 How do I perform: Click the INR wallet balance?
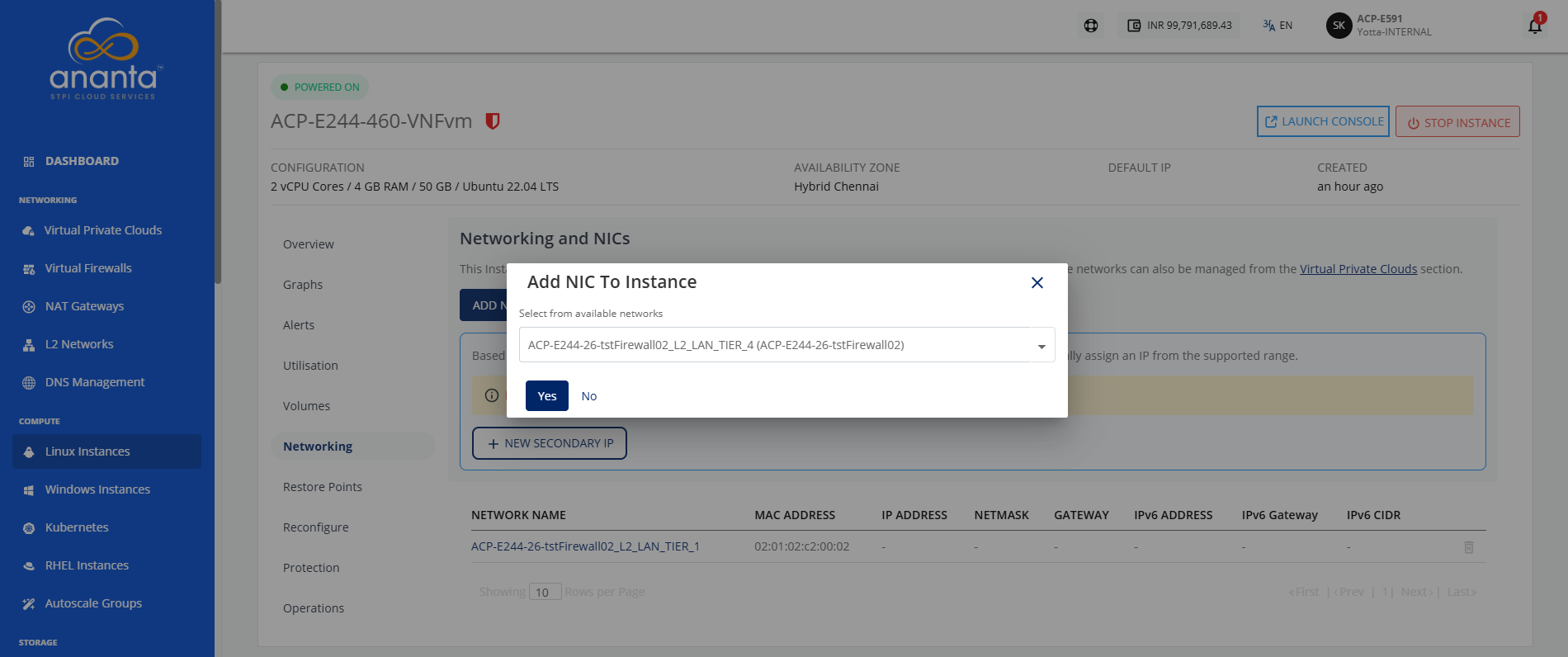point(1180,26)
